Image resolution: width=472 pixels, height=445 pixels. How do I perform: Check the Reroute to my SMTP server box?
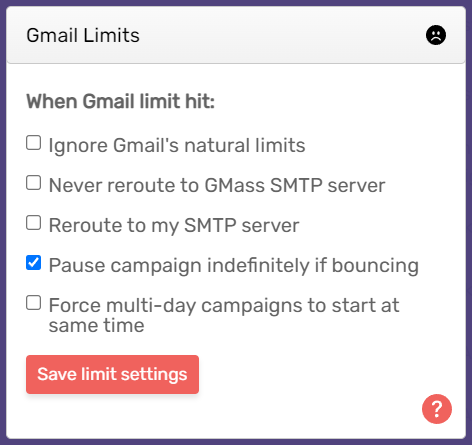pyautogui.click(x=34, y=223)
